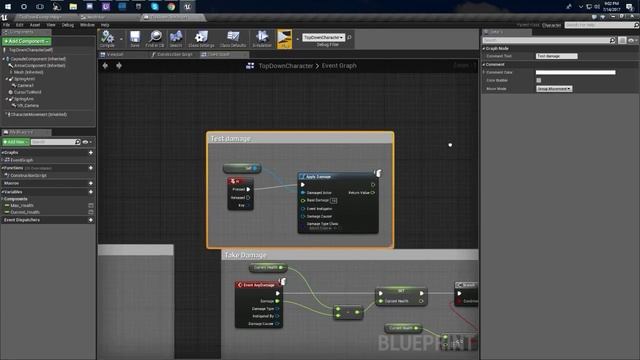The height and width of the screenshot is (360, 640).
Task: Open the Move Mode dropdown
Action: (554, 89)
